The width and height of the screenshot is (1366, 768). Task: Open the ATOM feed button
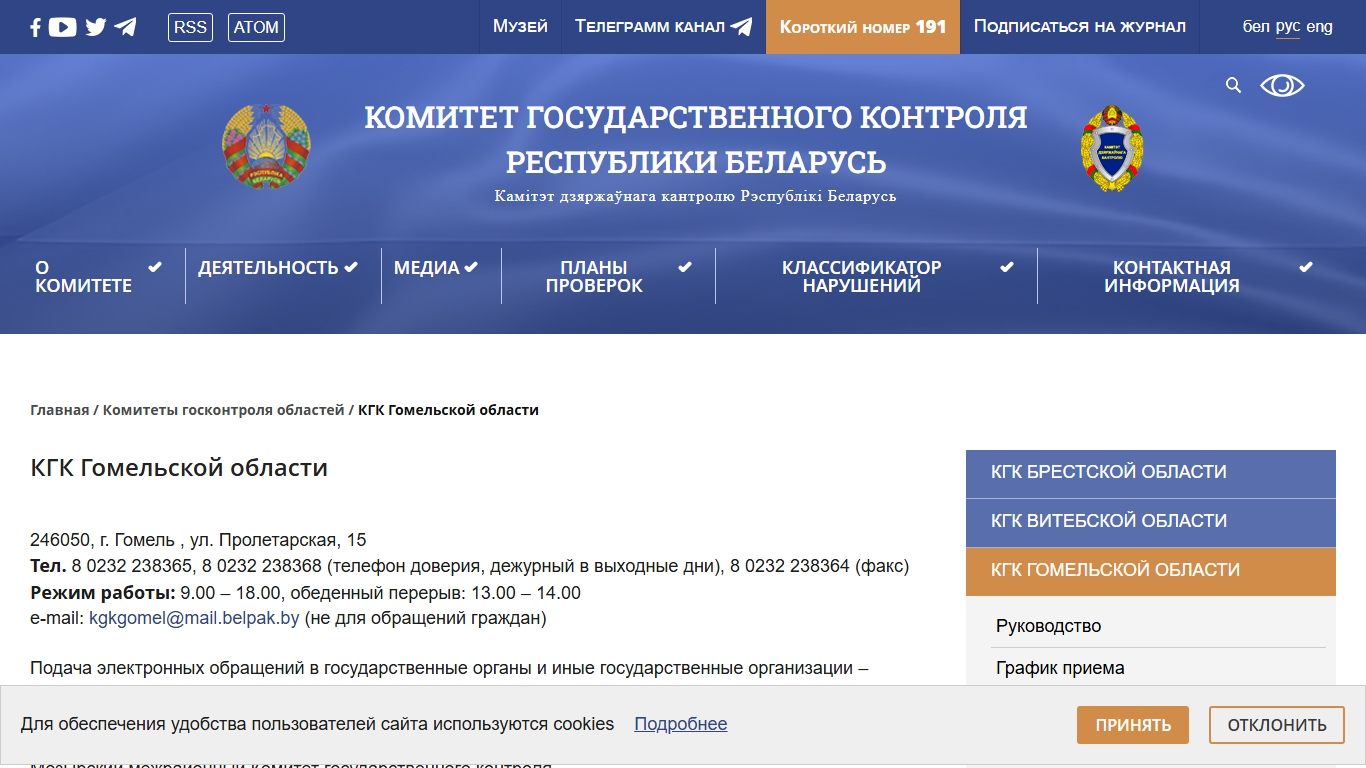256,27
